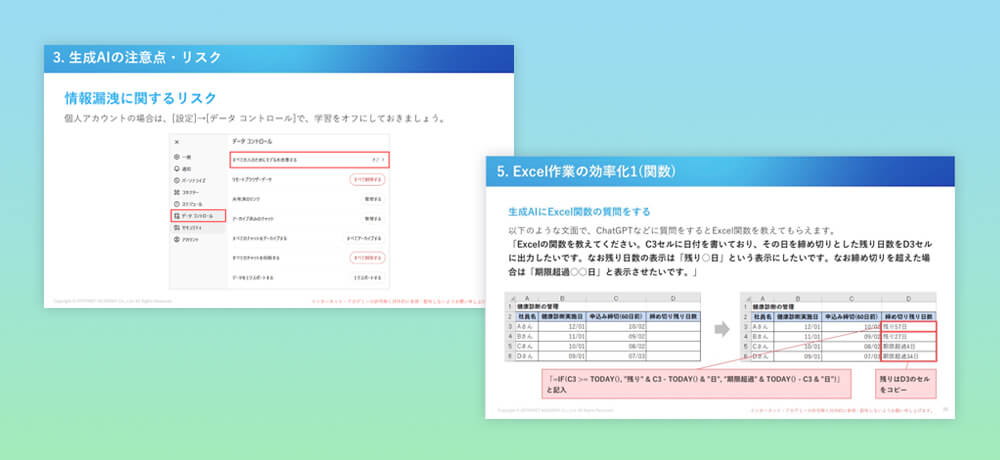Click 締め切り残り日数 header in right table

point(909,316)
